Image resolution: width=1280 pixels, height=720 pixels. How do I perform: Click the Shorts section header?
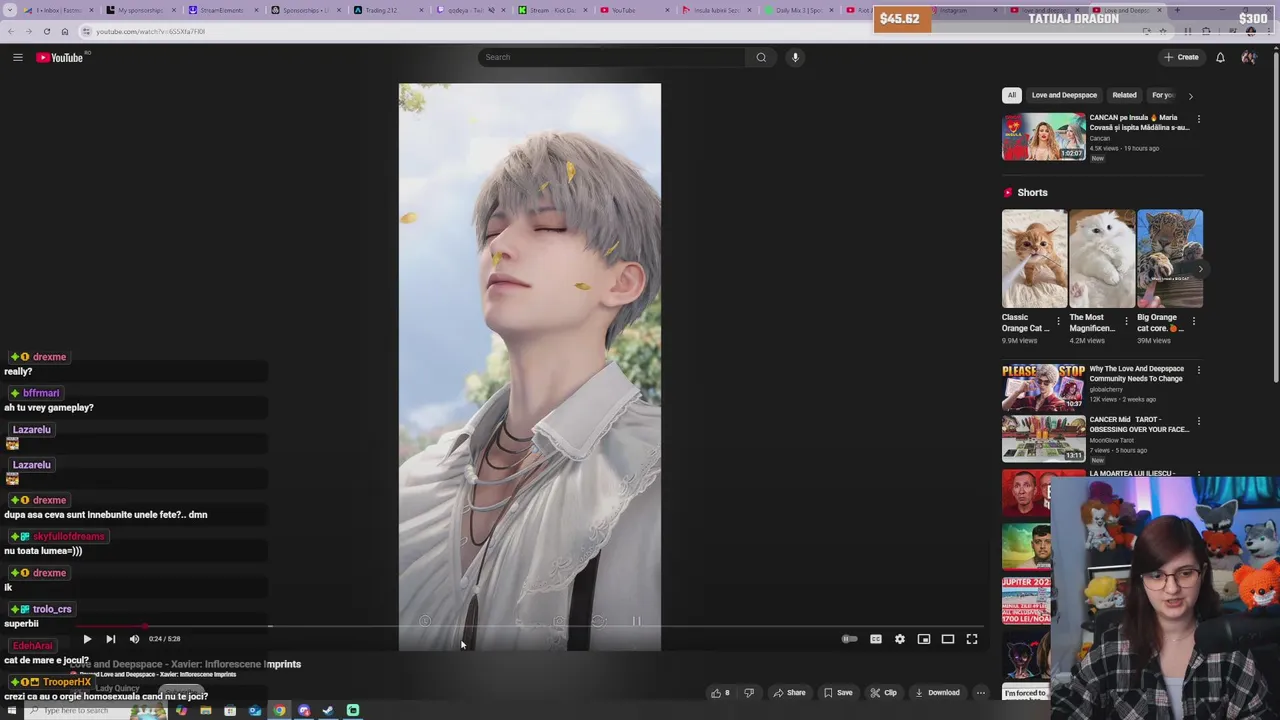(1032, 192)
